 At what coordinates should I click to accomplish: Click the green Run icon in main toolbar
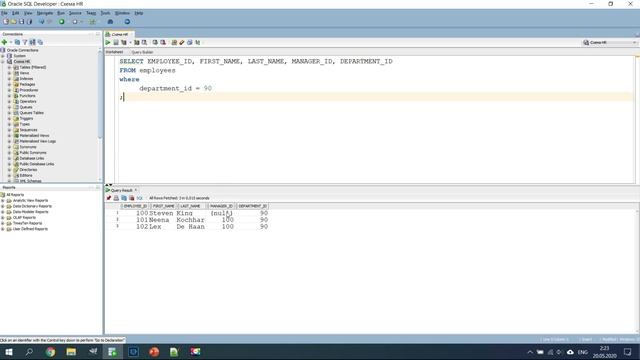coord(62,22)
